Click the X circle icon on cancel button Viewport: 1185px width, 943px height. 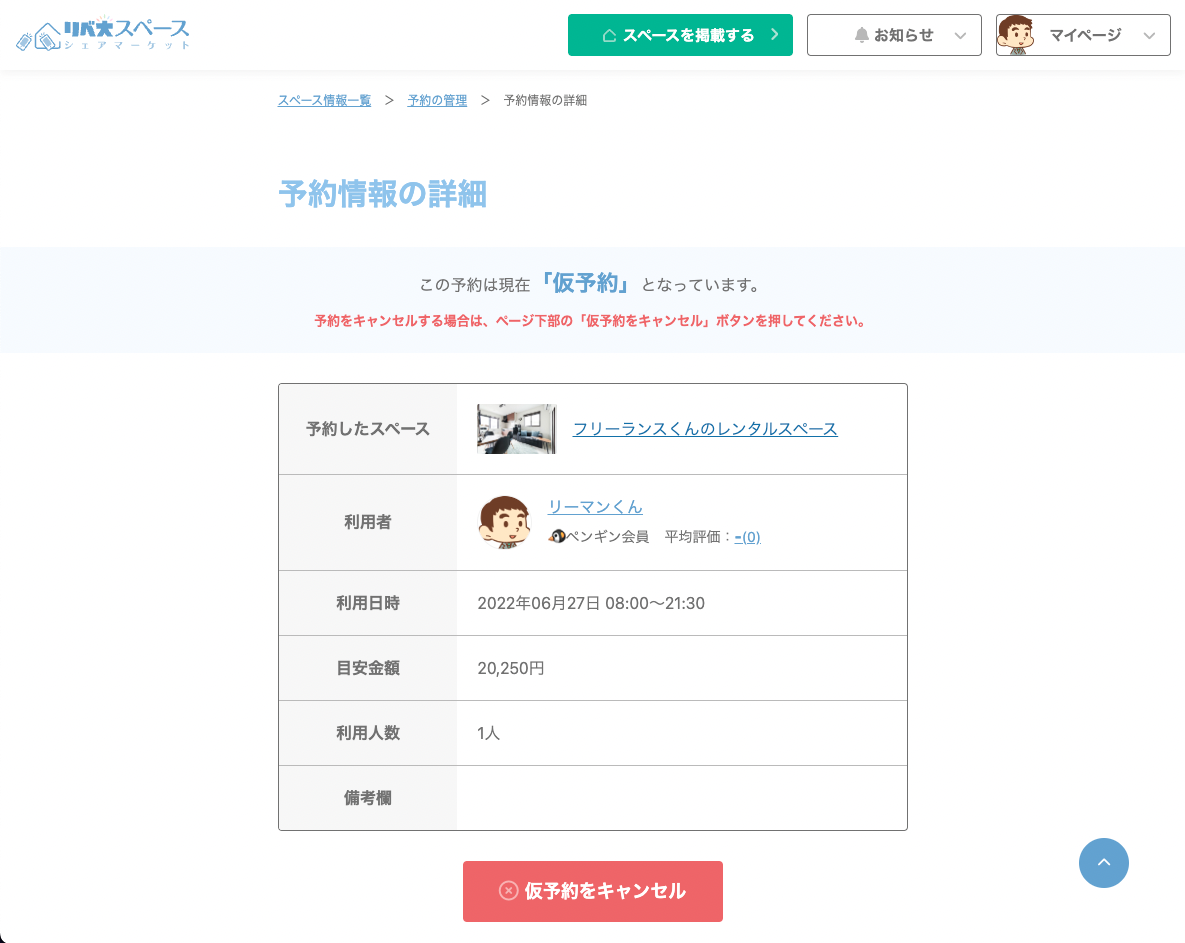[508, 891]
